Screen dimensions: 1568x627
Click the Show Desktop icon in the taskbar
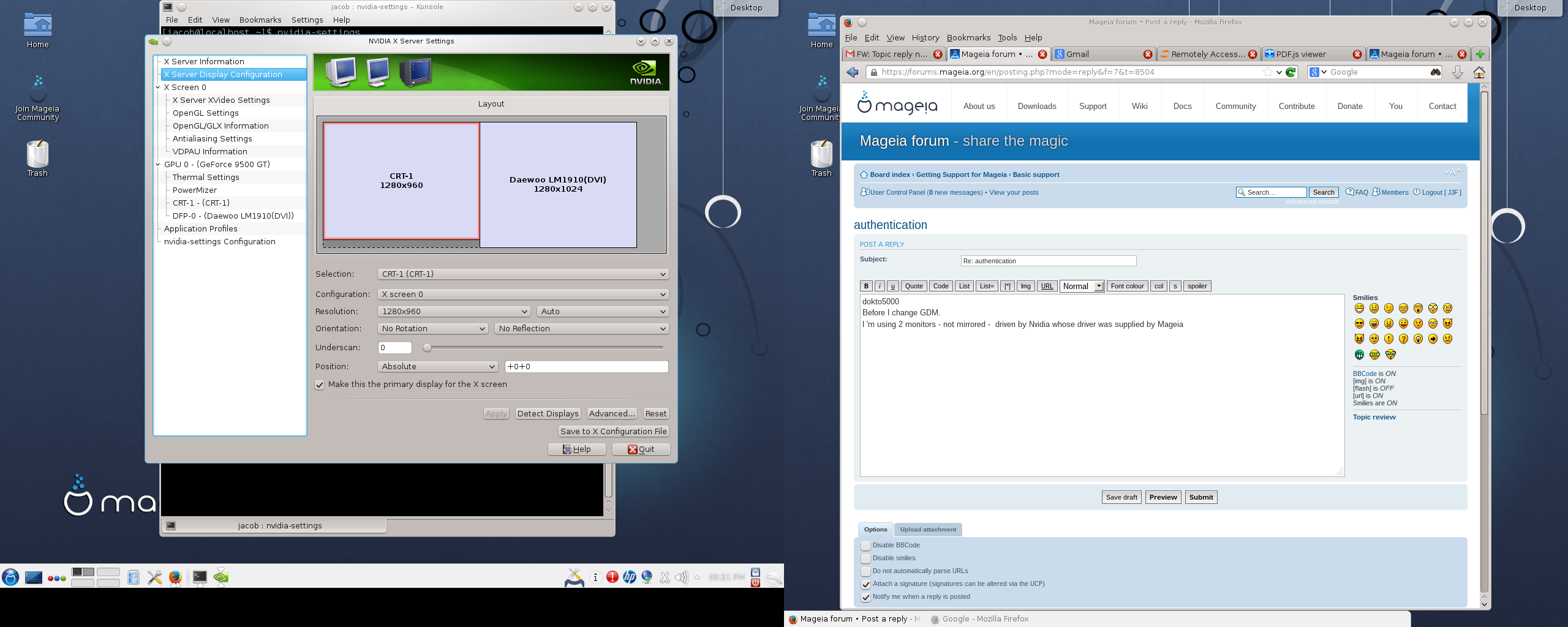[34, 577]
